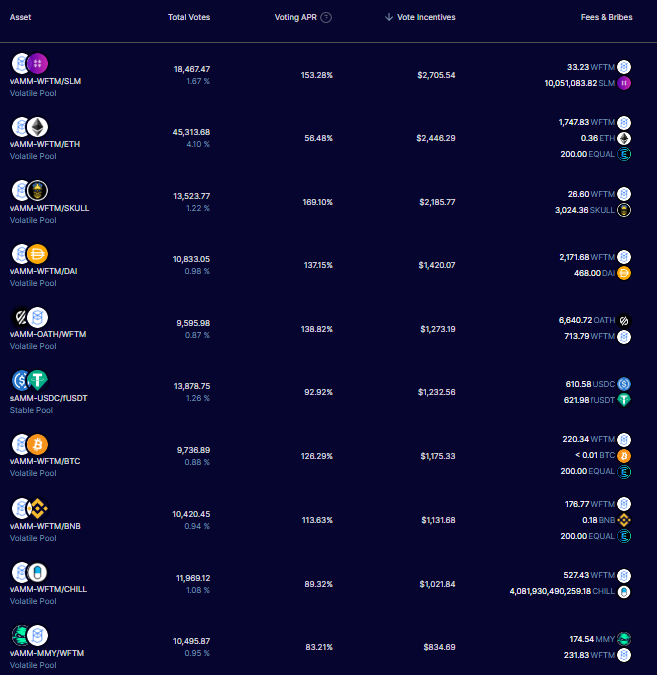Select the vAMM-MMY/WFTM pool name
Screen dimensions: 657x675
click(x=47, y=653)
